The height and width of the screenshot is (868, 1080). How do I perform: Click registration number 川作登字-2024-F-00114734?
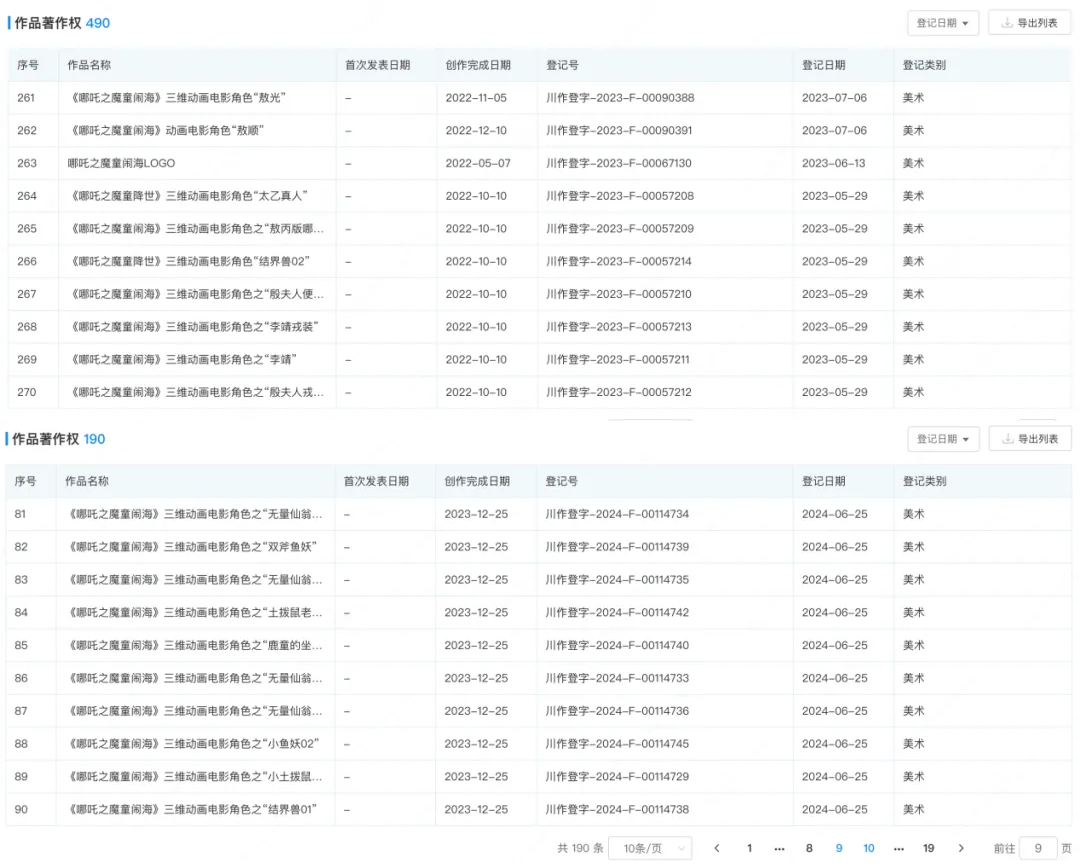[x=617, y=514]
